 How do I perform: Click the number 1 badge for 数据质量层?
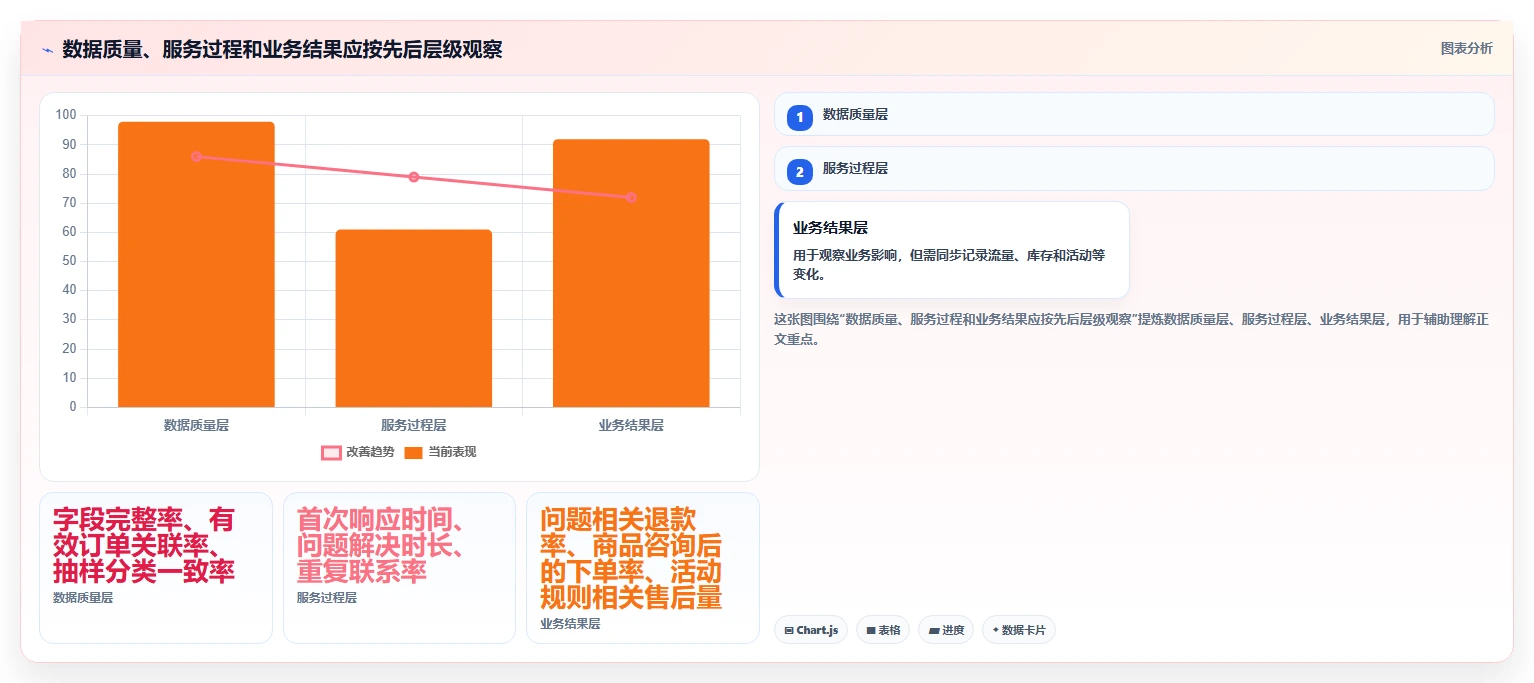click(799, 118)
